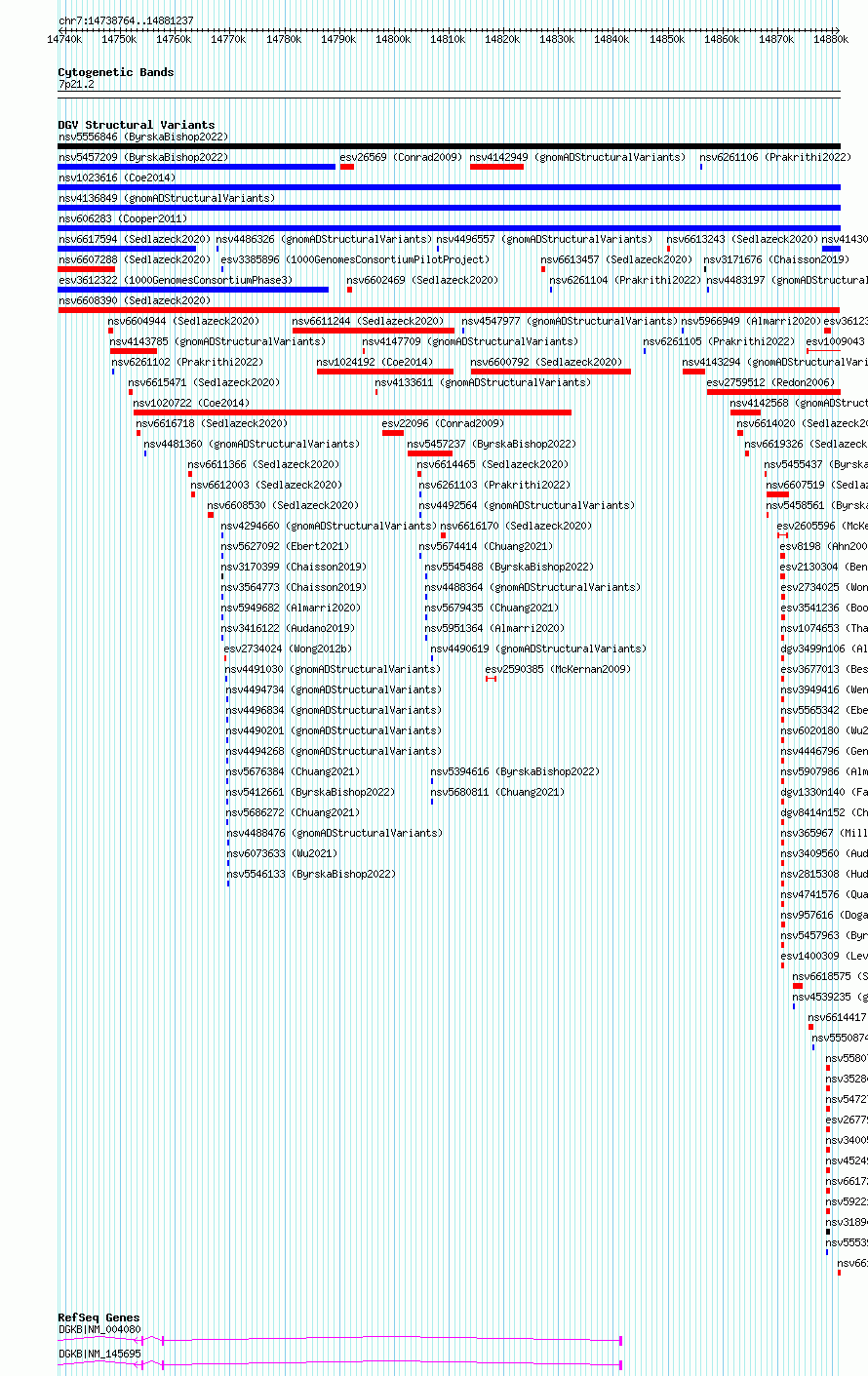This screenshot has height=1376, width=868.
Task: Click nsv4294660 gnomAD variant label
Action: 329,526
